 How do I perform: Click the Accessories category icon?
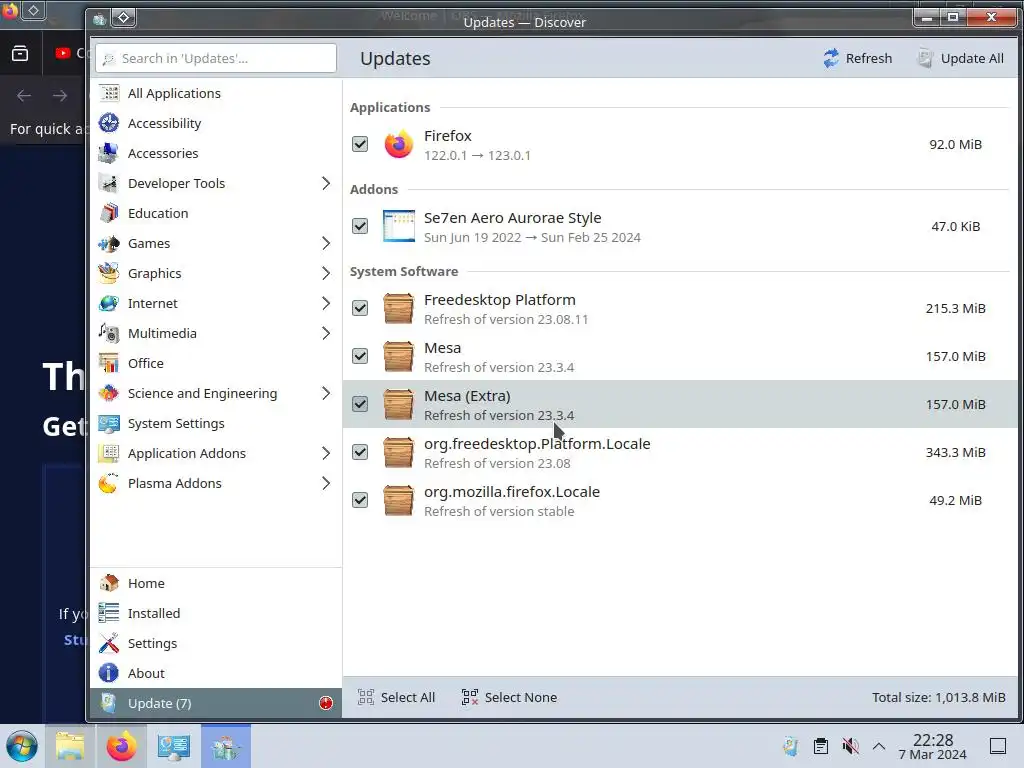108,153
